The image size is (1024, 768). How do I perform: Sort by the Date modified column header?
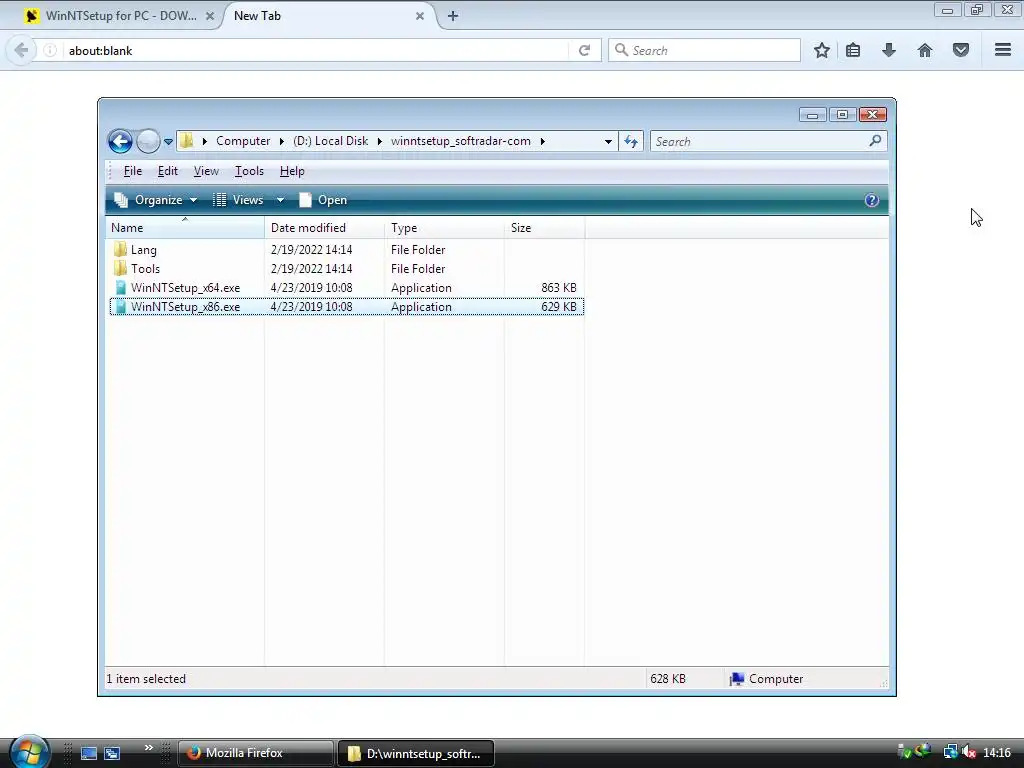(x=325, y=228)
